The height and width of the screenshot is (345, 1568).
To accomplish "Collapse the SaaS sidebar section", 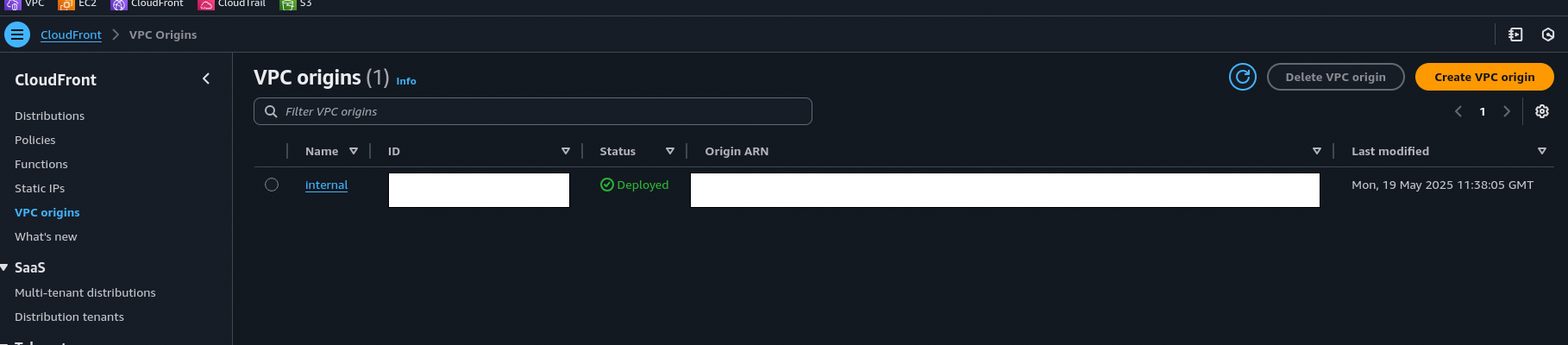I will [4, 267].
